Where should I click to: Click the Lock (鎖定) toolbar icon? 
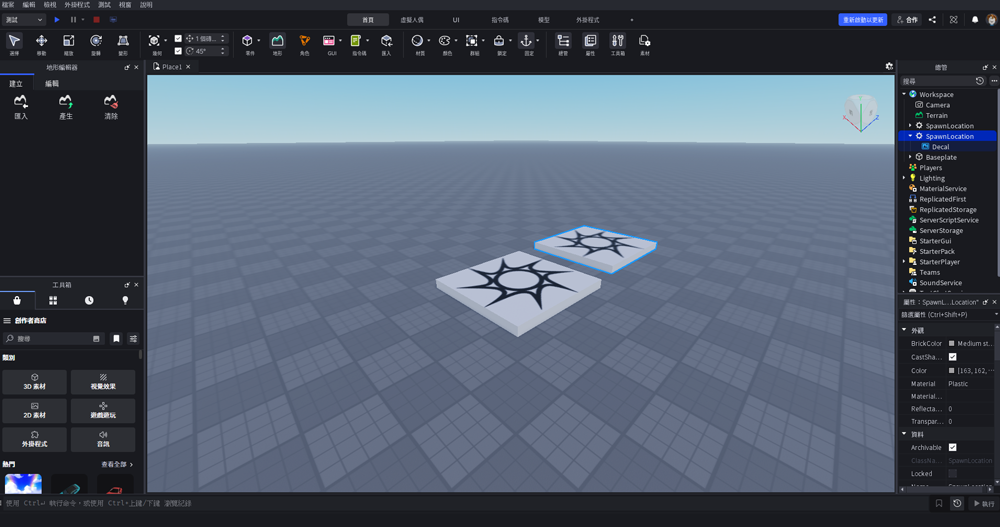click(x=499, y=41)
